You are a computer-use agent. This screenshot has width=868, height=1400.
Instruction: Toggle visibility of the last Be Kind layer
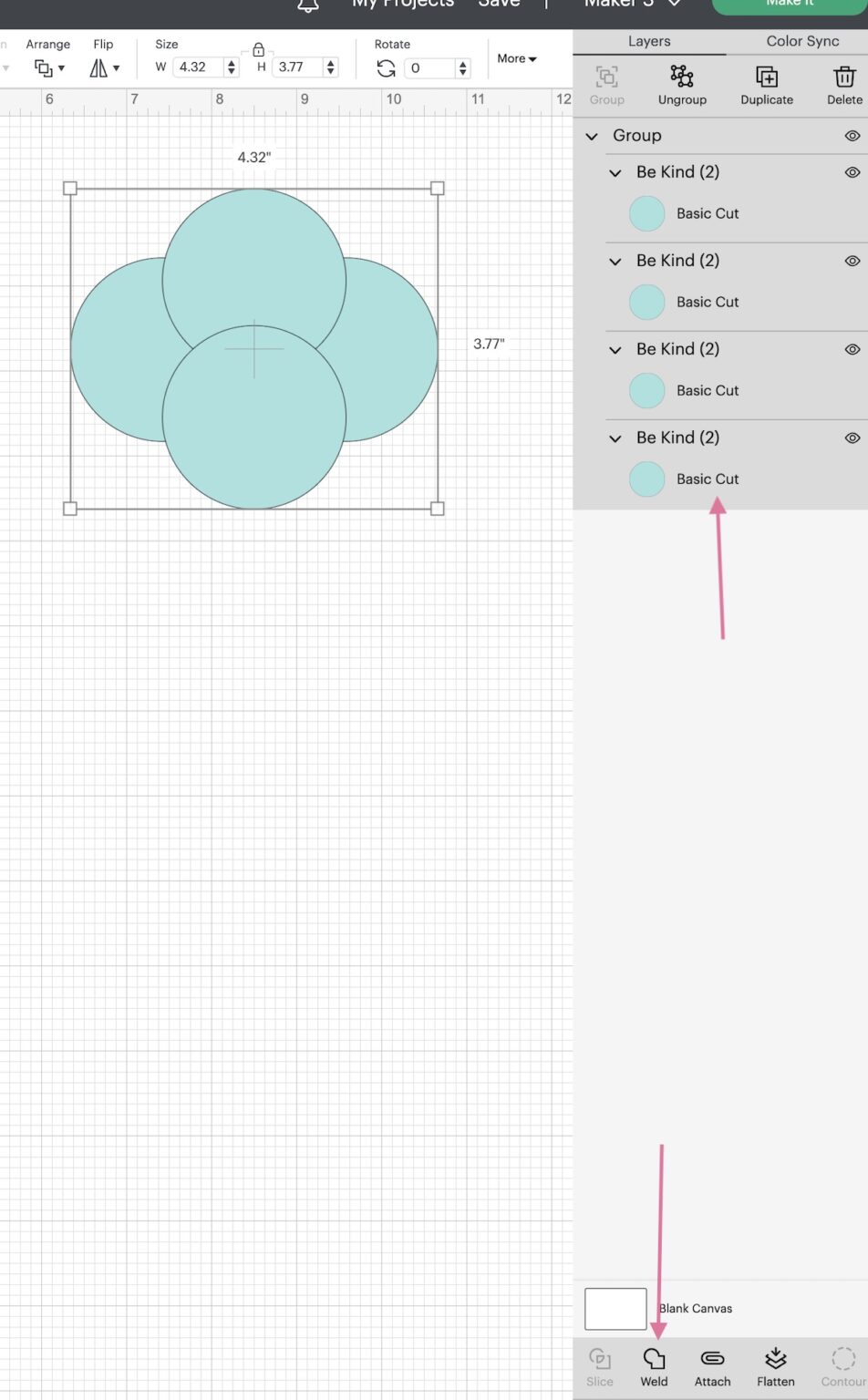click(852, 437)
